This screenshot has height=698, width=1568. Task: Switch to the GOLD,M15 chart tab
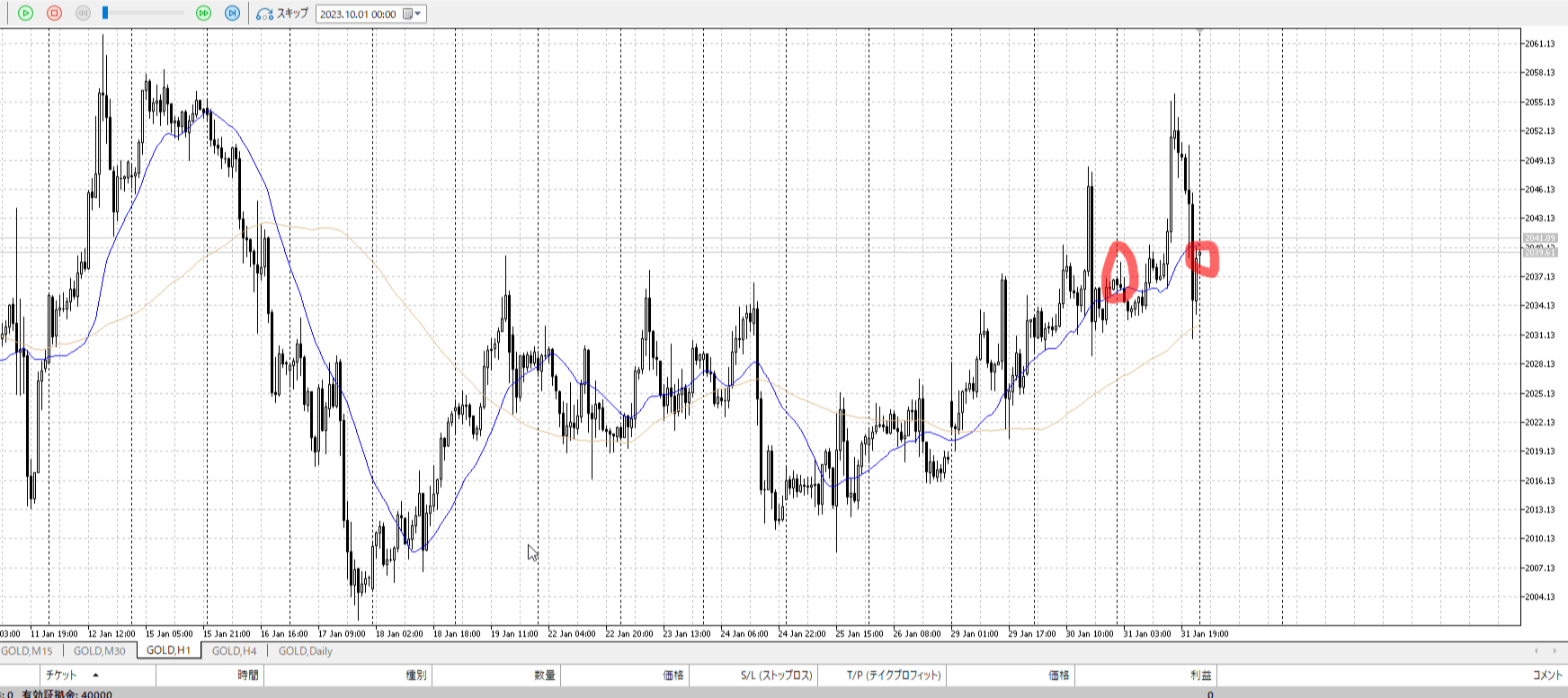[27, 651]
